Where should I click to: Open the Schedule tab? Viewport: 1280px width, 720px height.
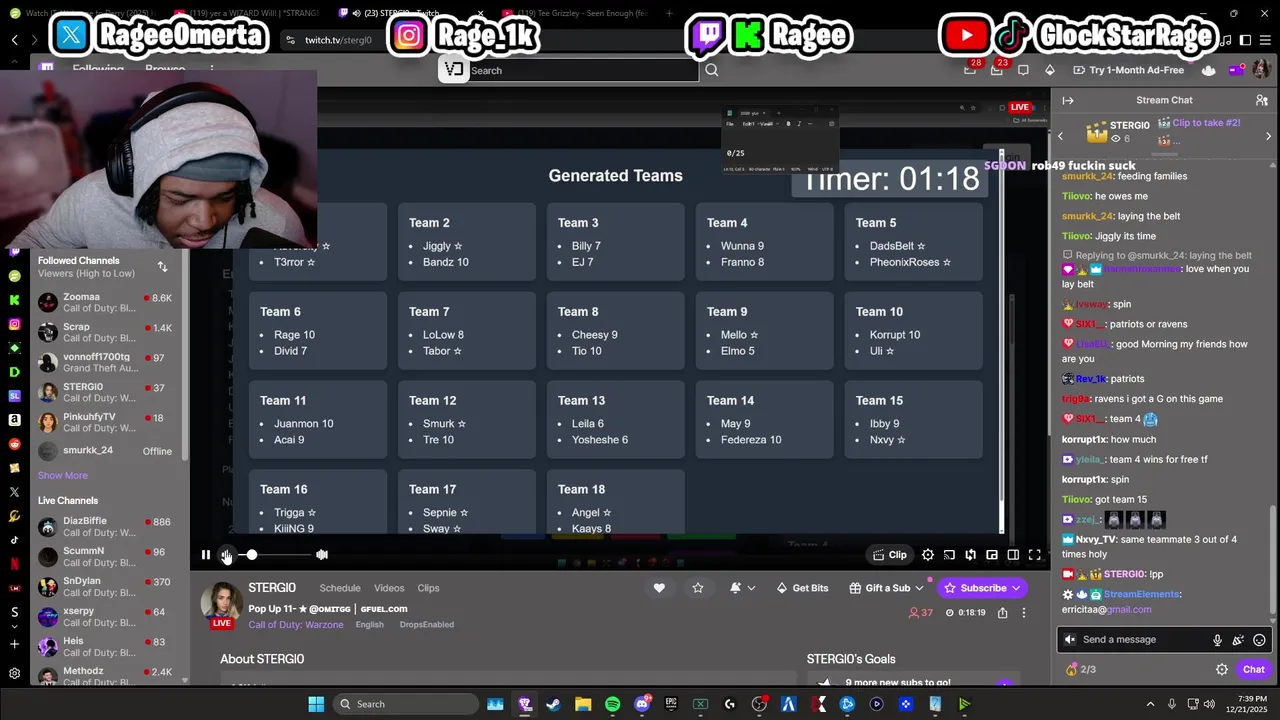click(340, 588)
